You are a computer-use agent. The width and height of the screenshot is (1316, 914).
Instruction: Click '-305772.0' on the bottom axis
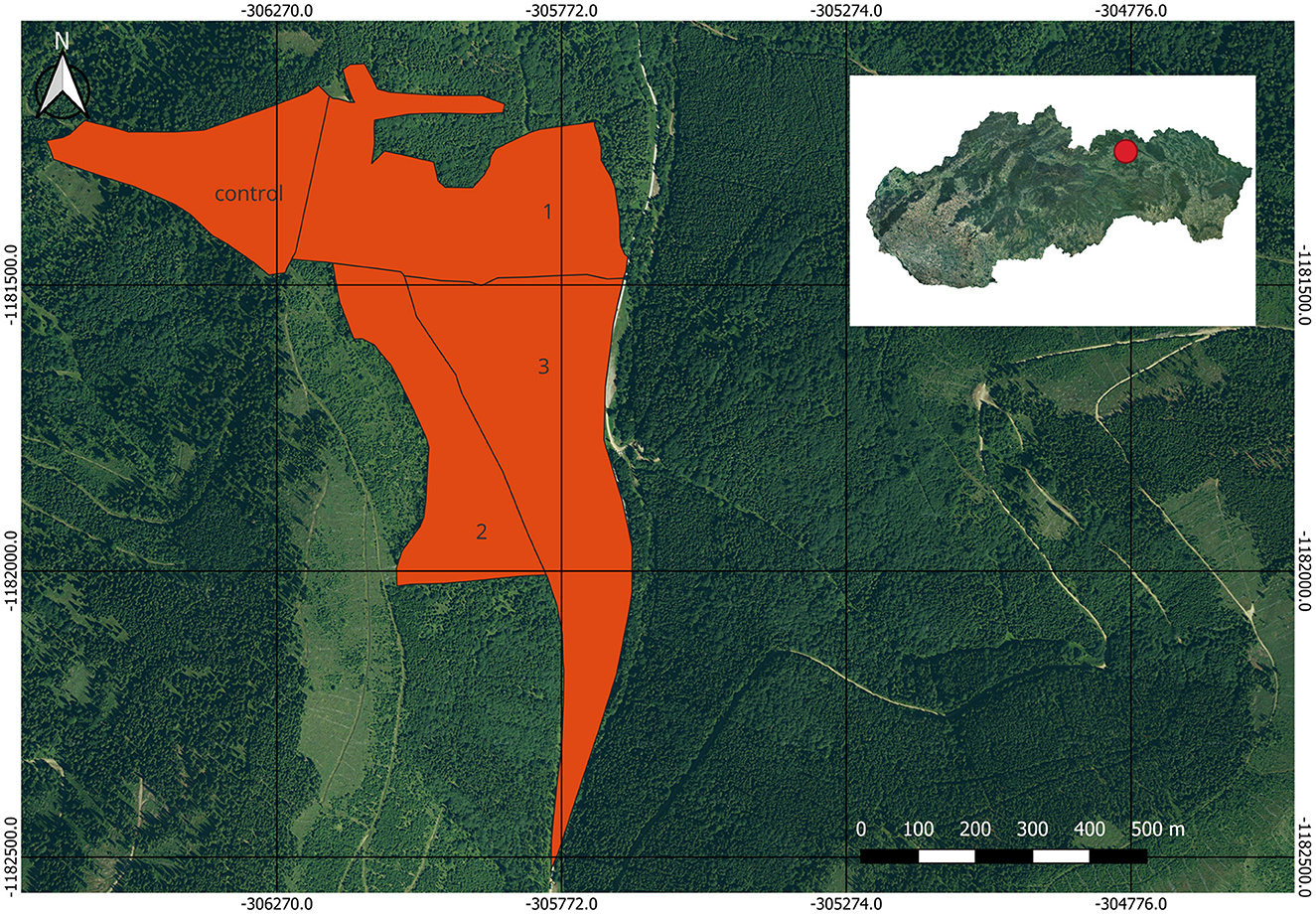[x=560, y=903]
